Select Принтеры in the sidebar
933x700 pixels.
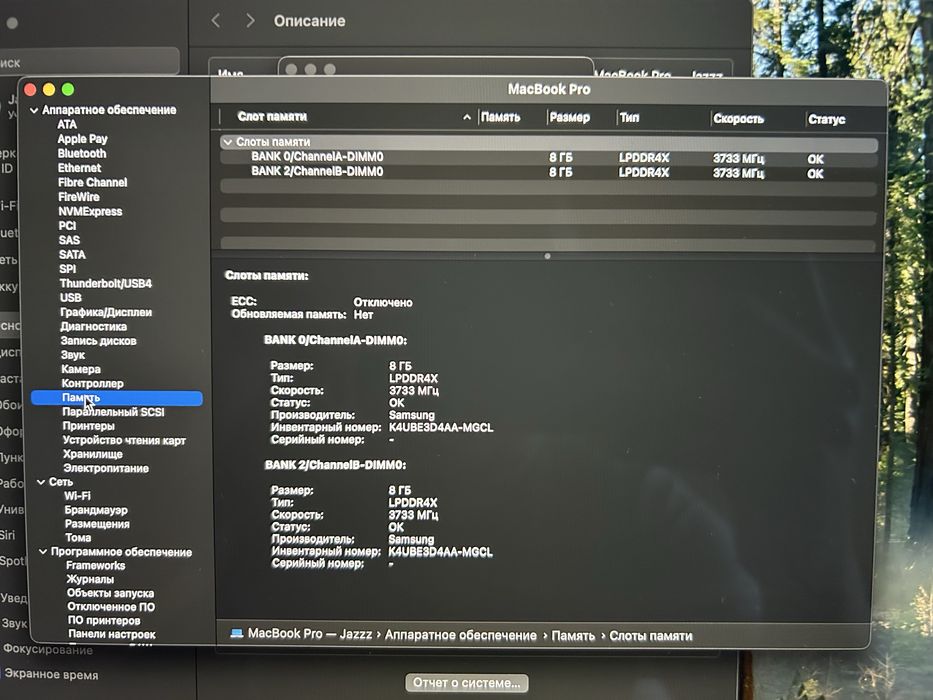(89, 426)
